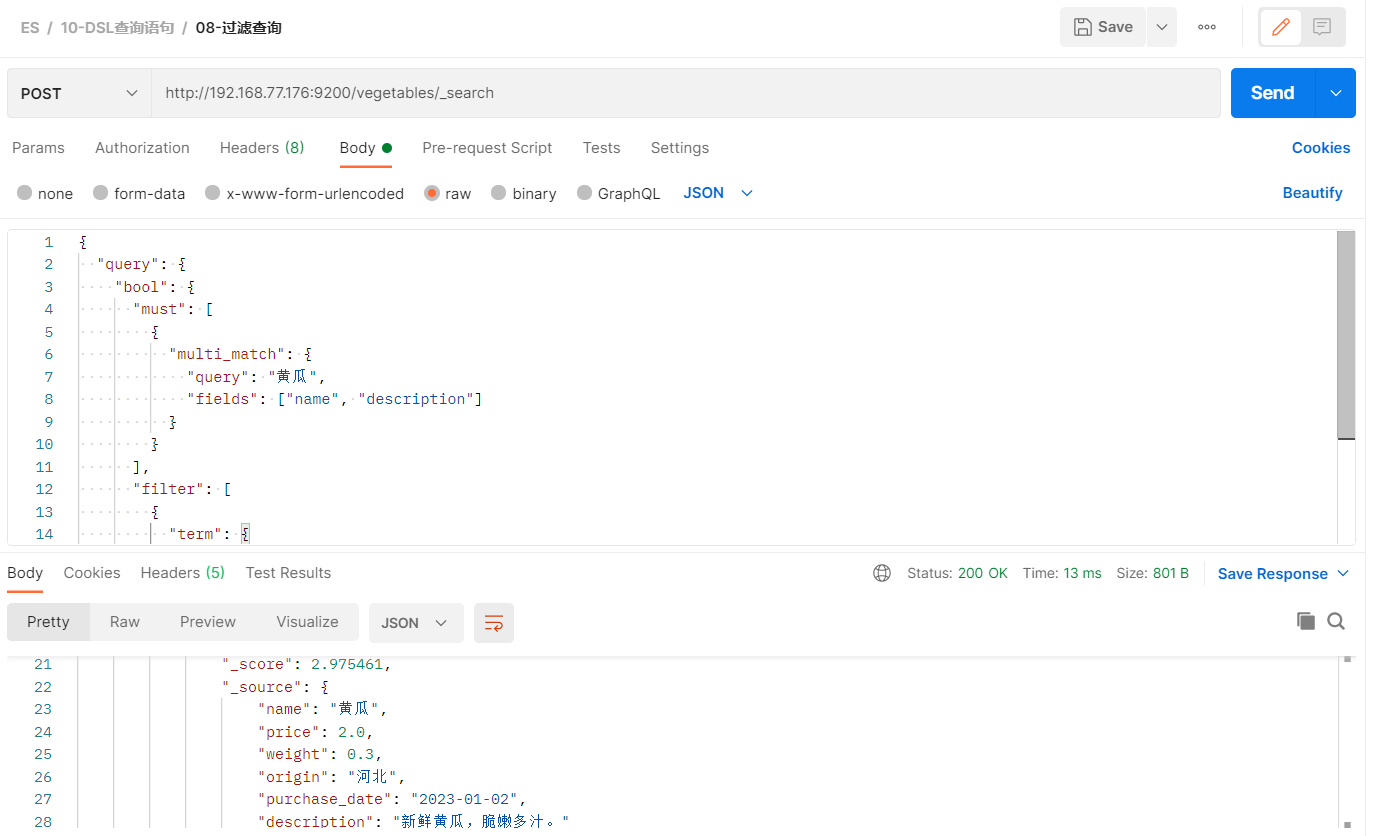
Task: Expand the Save options arrow
Action: (x=1161, y=27)
